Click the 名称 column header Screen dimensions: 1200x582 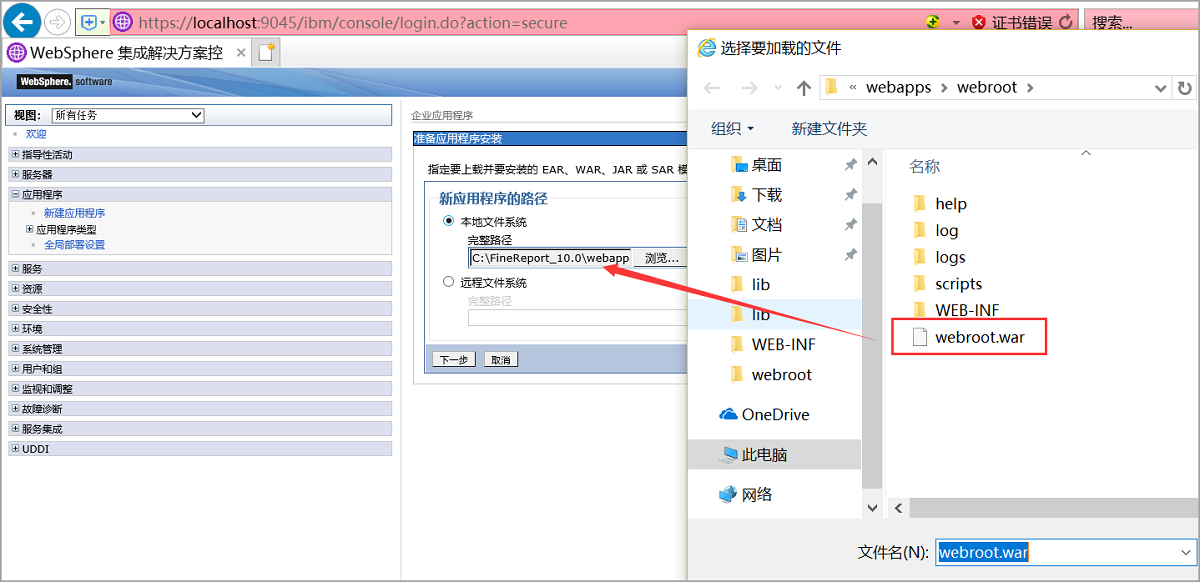[x=924, y=167]
